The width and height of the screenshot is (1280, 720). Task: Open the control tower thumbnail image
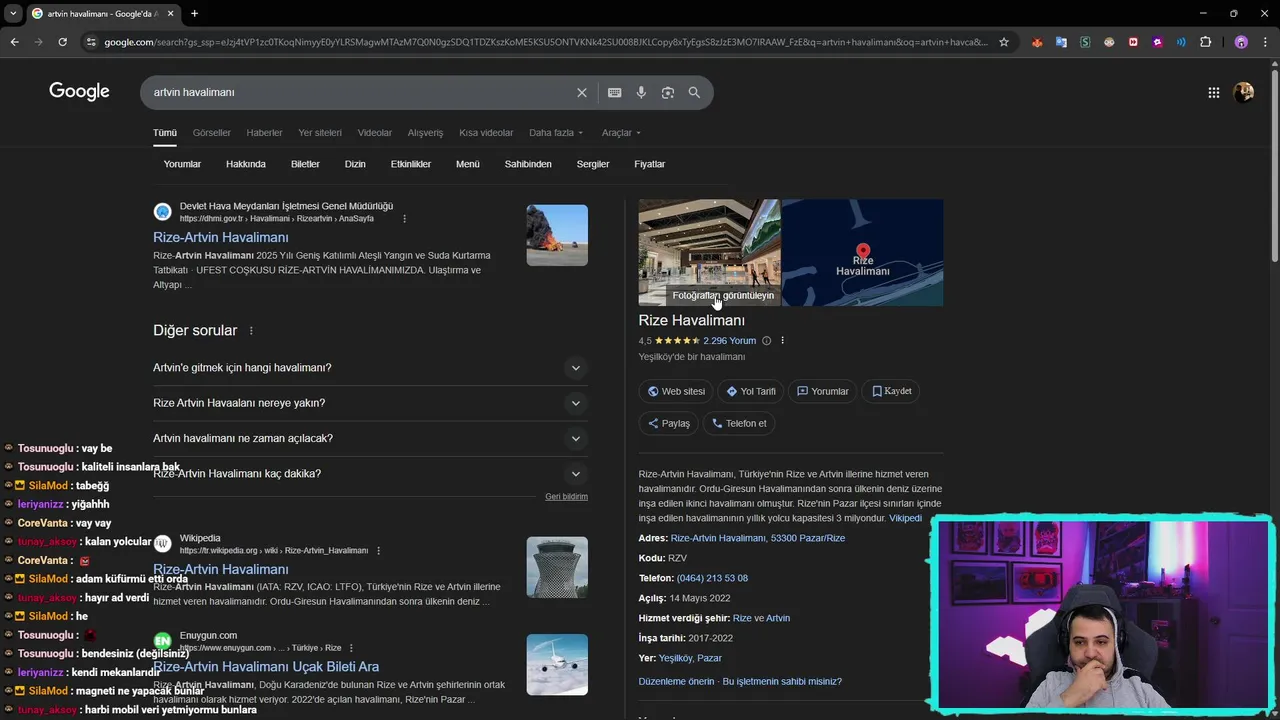click(557, 567)
